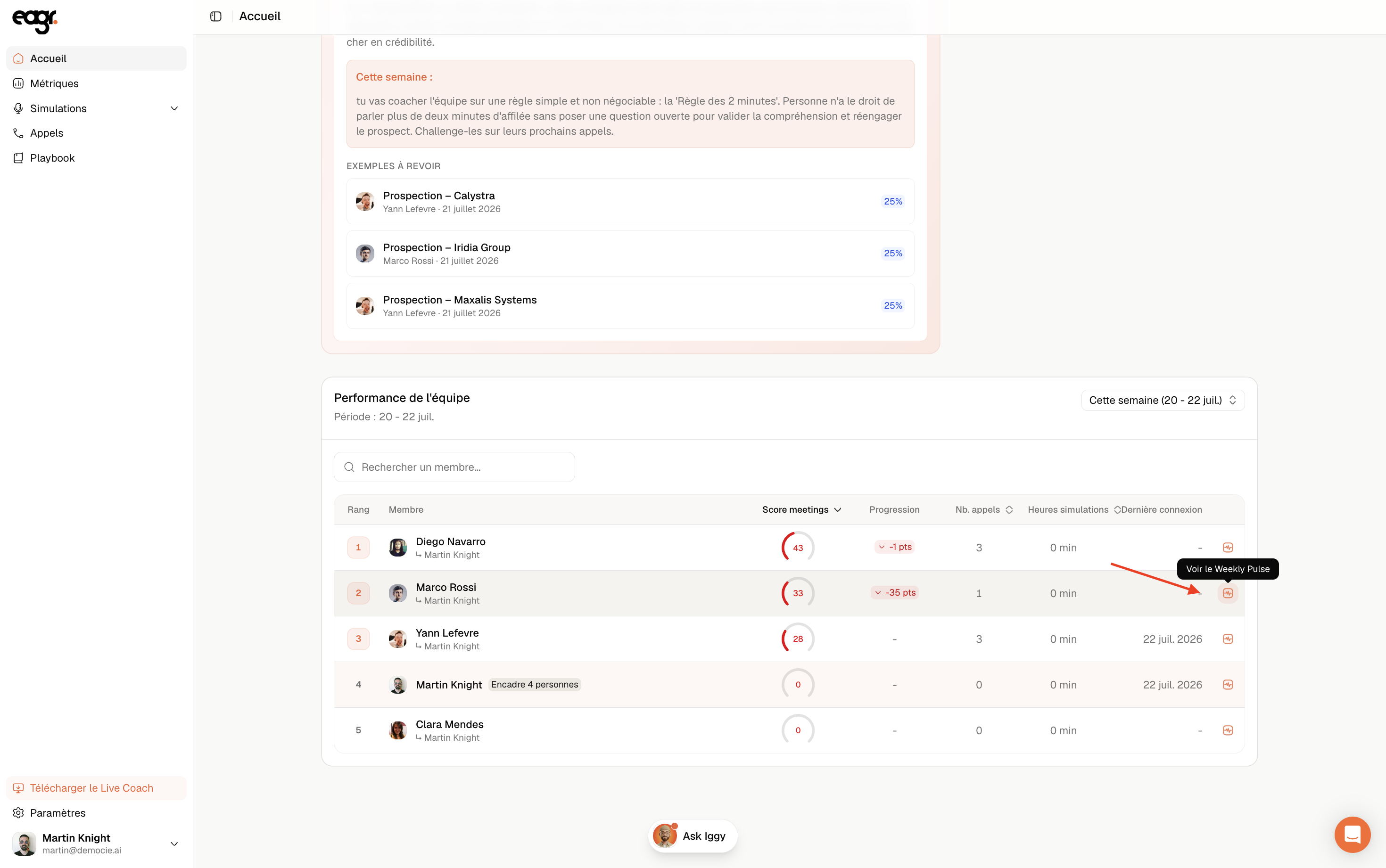Open Weekly Pulse for Clara Mendes
The width and height of the screenshot is (1386, 868).
point(1228,730)
